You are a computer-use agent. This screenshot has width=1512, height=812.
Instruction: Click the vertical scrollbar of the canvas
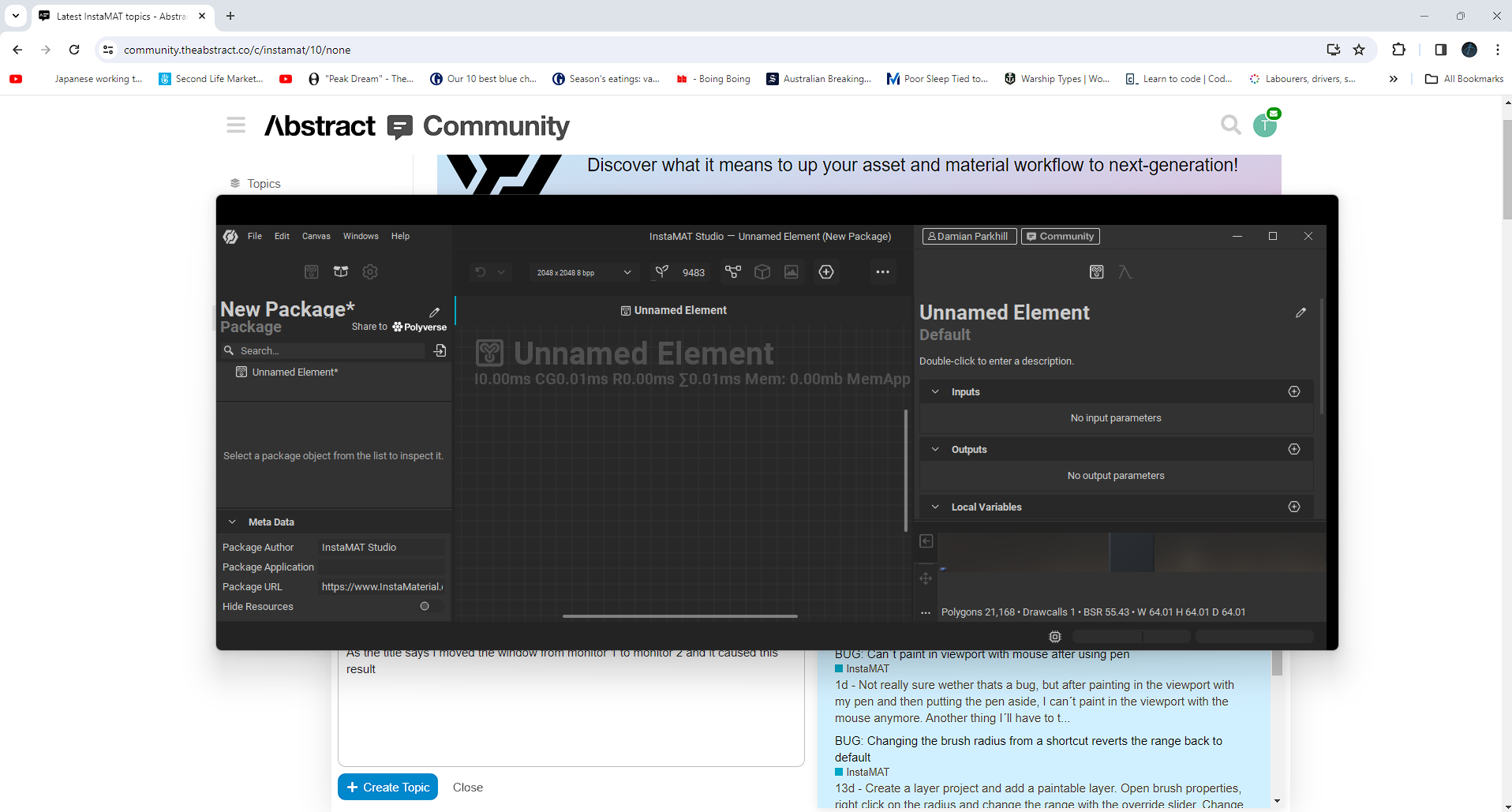coord(906,470)
